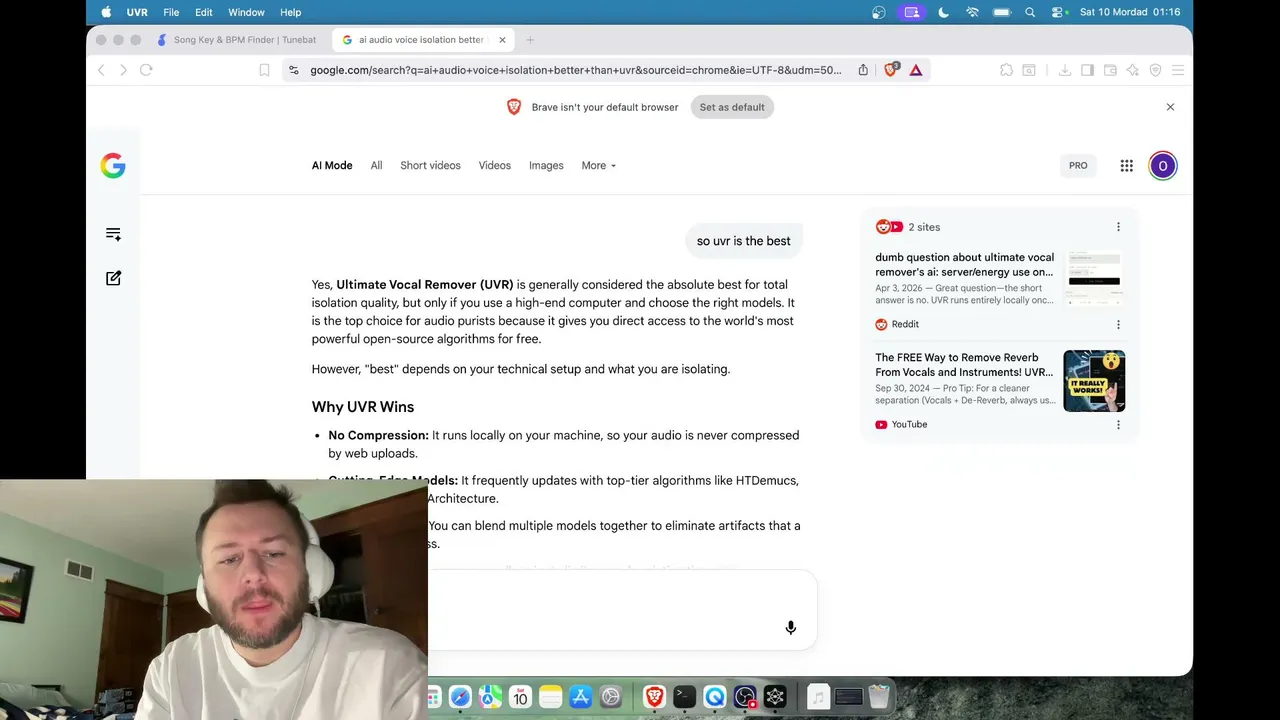1280x720 pixels.
Task: Open the UVR application menu
Action: 137,12
